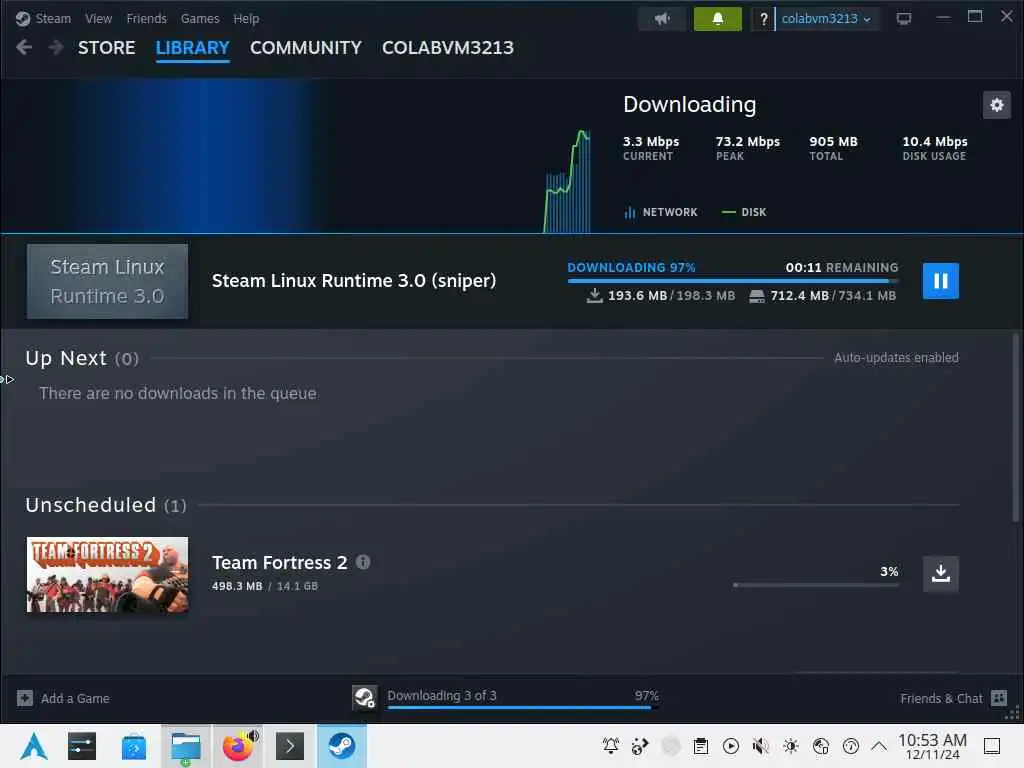1024x768 pixels.
Task: Click the tray notifications bell icon
Action: point(611,746)
